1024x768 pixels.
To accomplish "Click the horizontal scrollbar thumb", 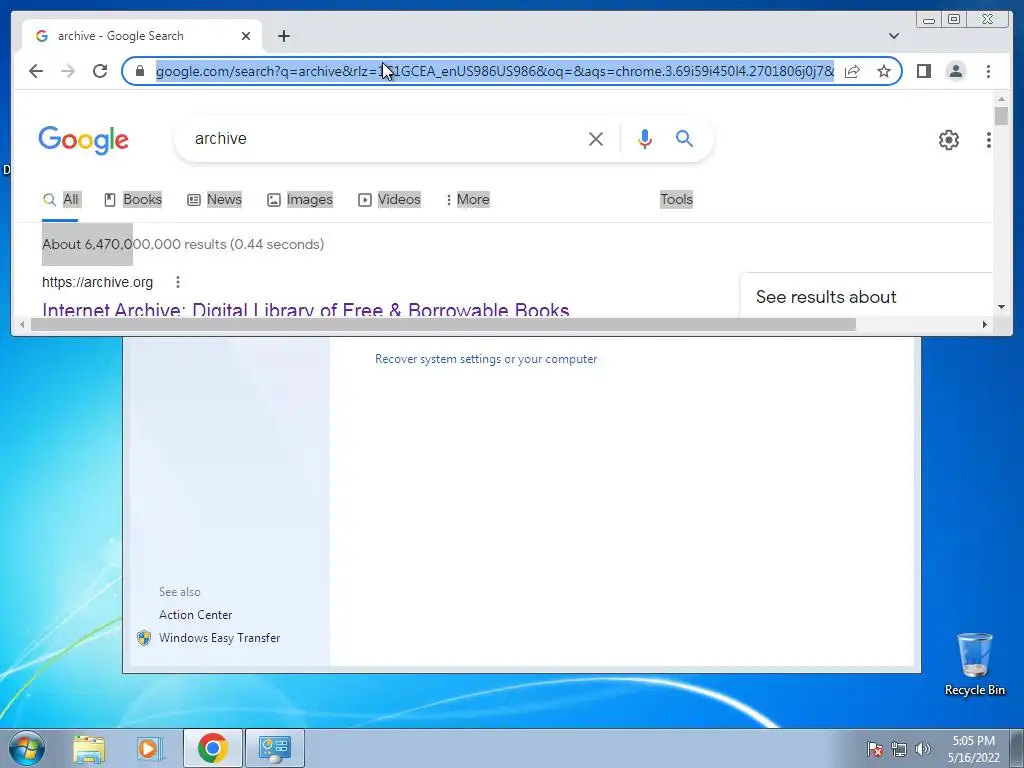I will (443, 325).
